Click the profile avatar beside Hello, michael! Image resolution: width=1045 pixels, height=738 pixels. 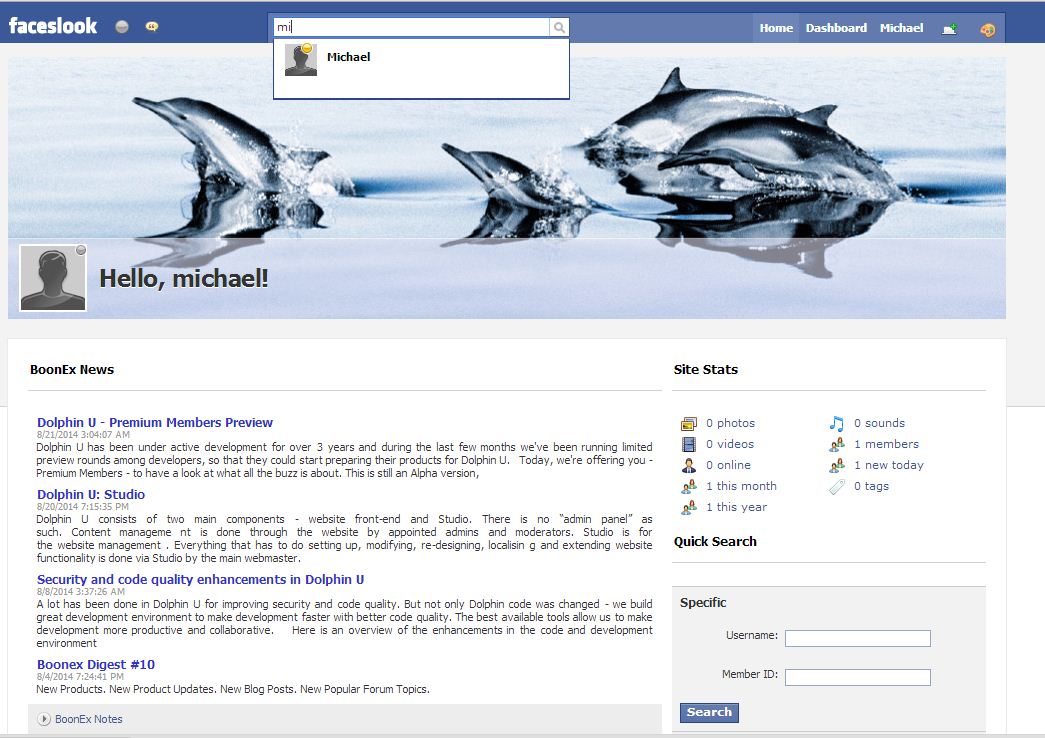coord(53,278)
